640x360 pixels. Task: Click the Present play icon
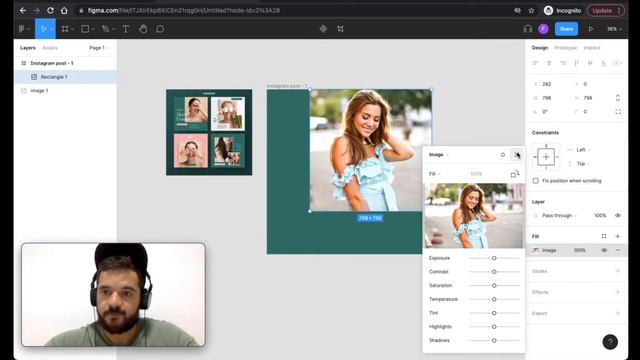(x=591, y=29)
